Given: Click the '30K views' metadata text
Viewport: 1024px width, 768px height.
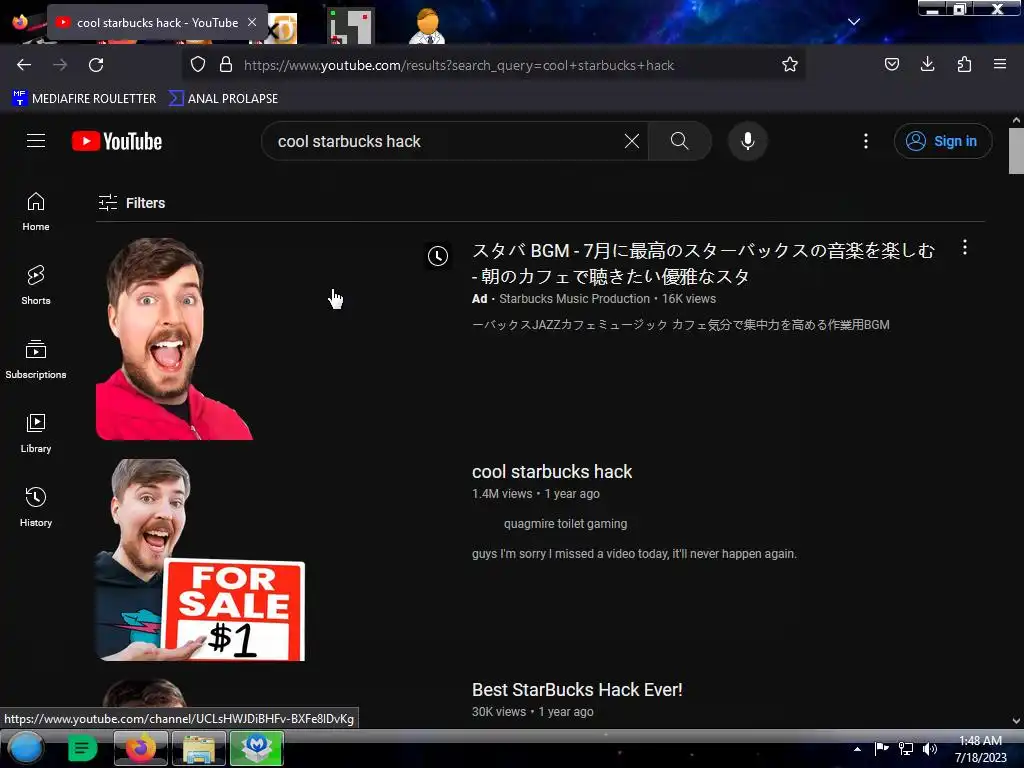Looking at the screenshot, I should point(498,712).
